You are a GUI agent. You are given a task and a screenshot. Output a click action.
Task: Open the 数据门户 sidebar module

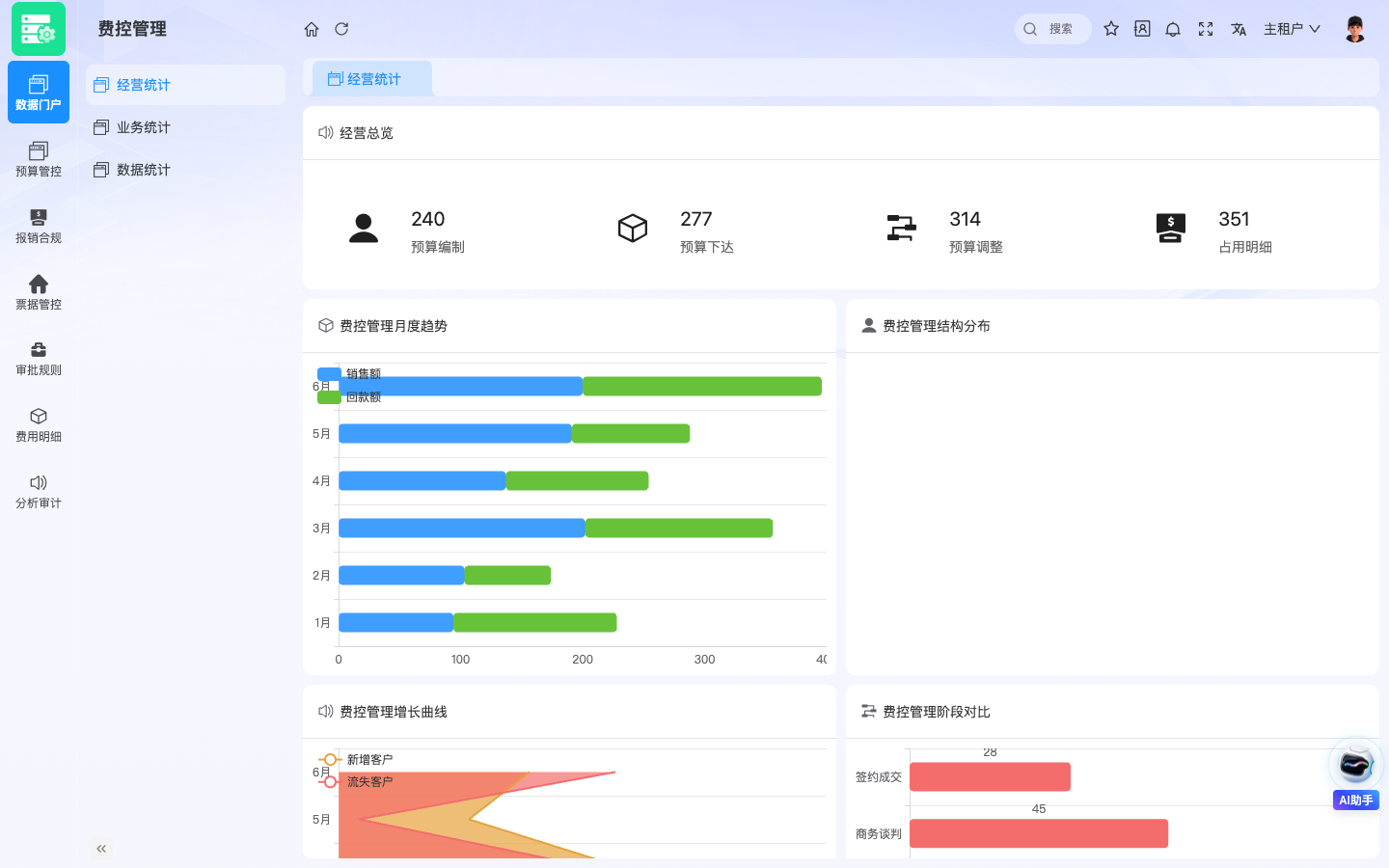coord(39,93)
